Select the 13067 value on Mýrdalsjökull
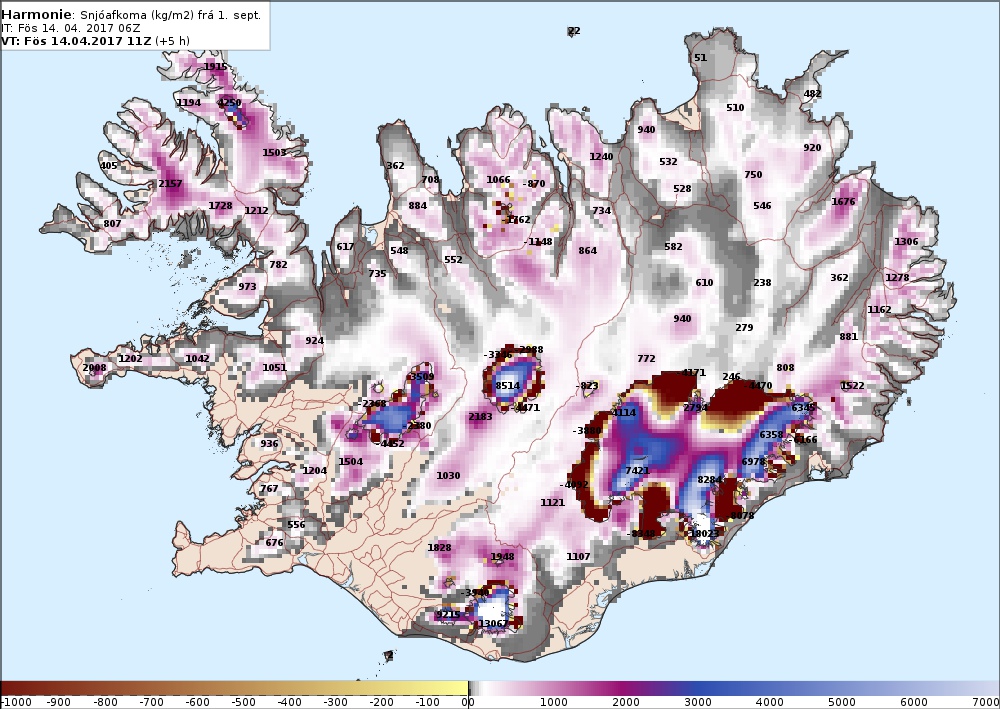The width and height of the screenshot is (1000, 709). (x=493, y=624)
